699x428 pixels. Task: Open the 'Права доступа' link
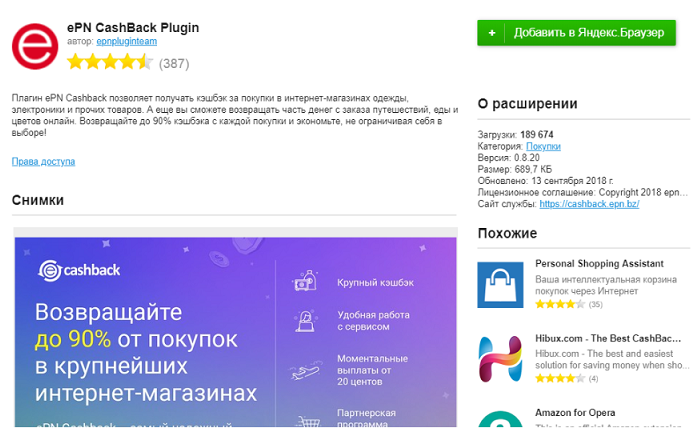43,161
